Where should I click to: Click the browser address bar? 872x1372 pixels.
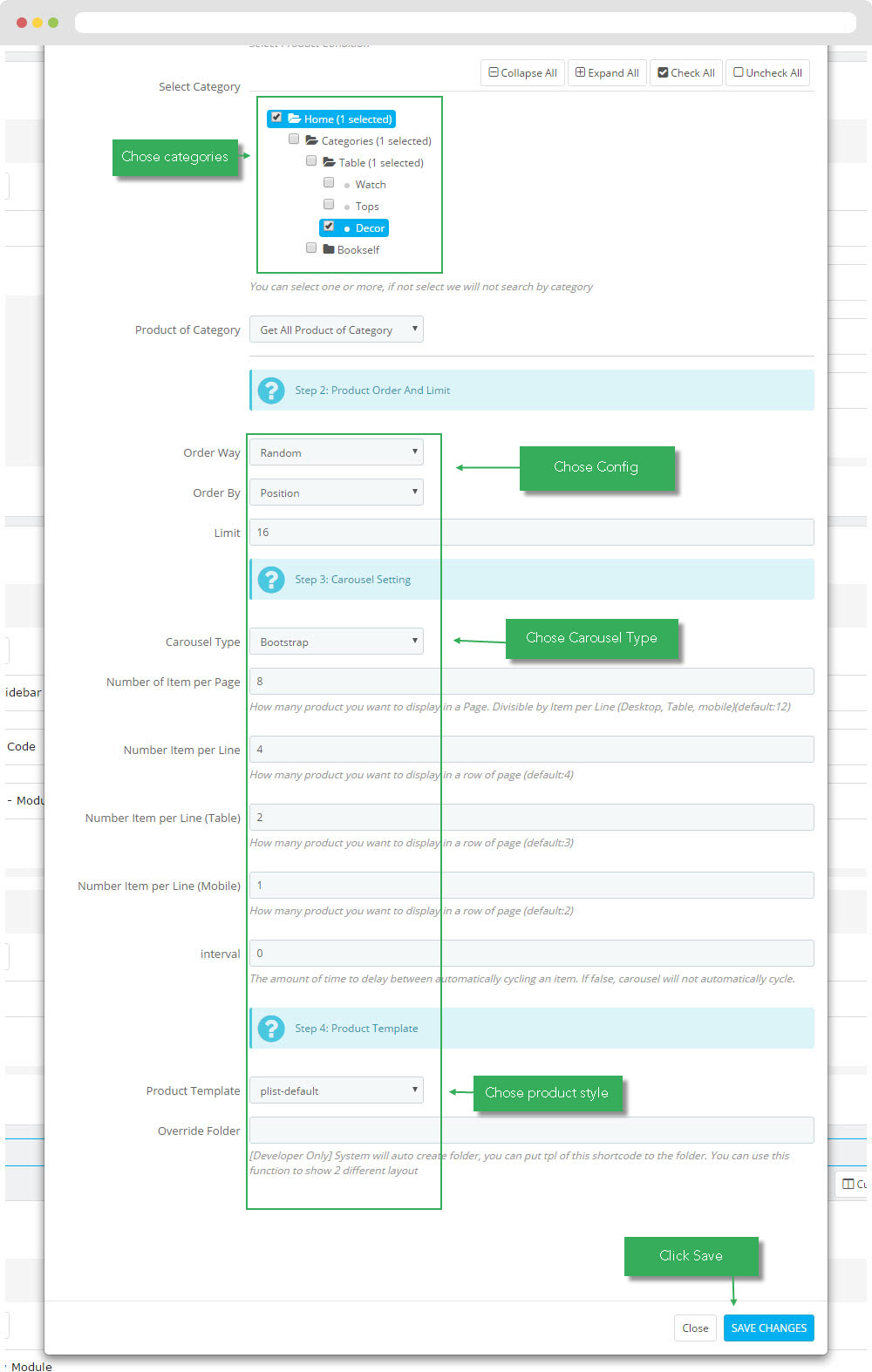point(466,22)
